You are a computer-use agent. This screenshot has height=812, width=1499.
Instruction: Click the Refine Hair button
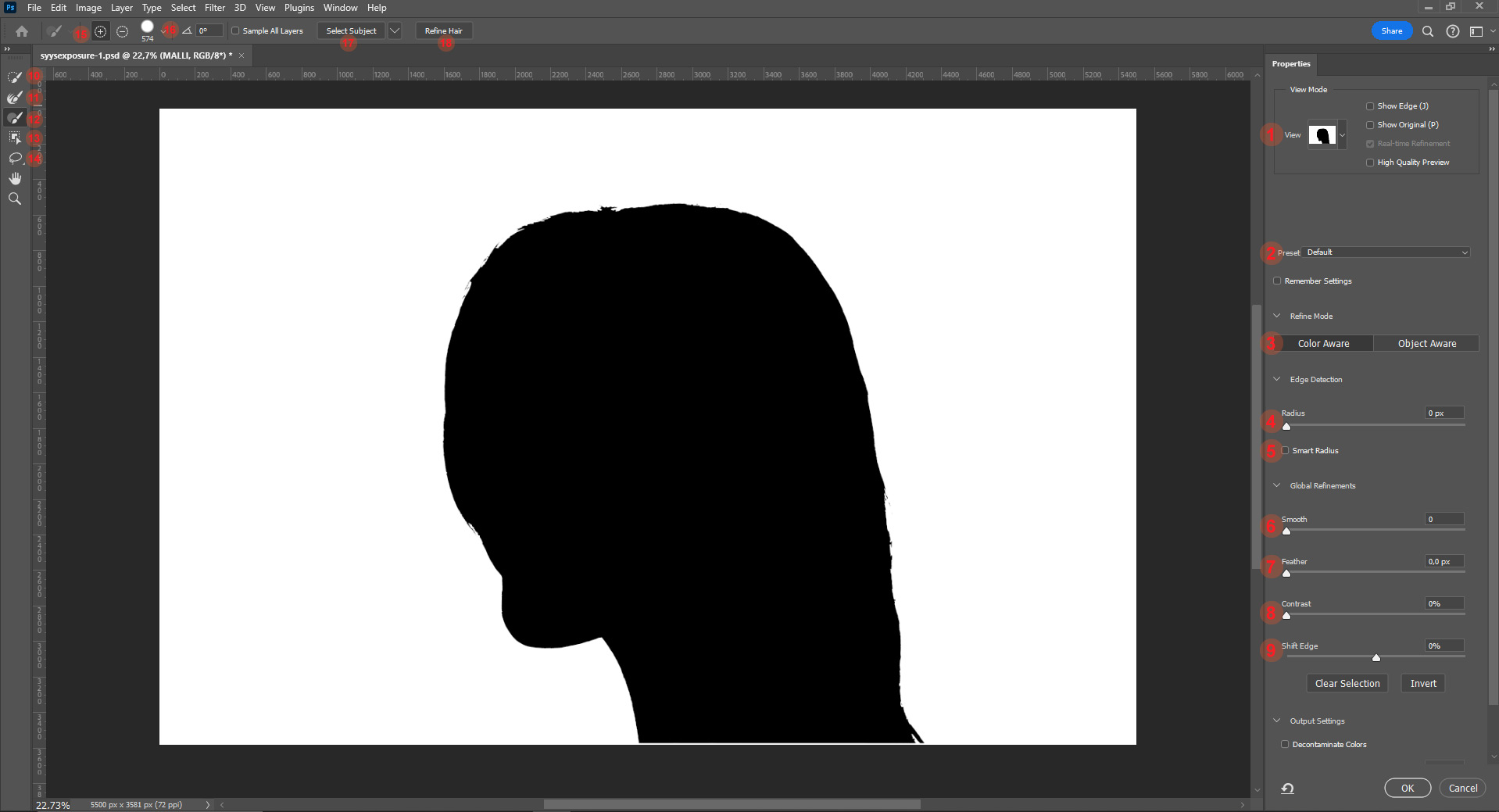(x=444, y=31)
